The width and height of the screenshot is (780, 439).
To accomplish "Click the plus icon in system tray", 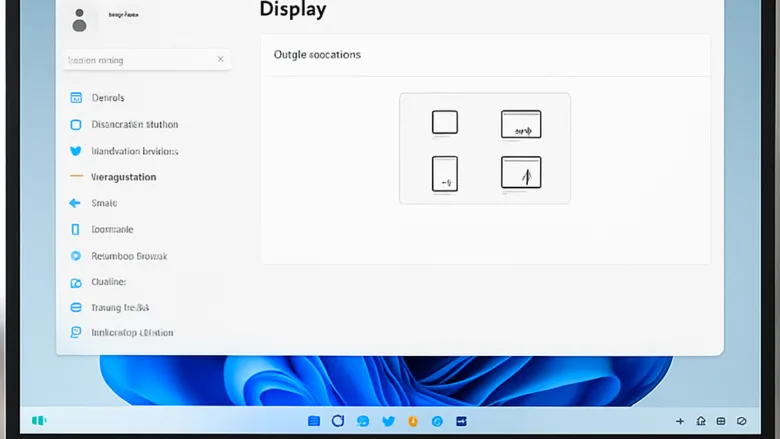I will tap(680, 421).
